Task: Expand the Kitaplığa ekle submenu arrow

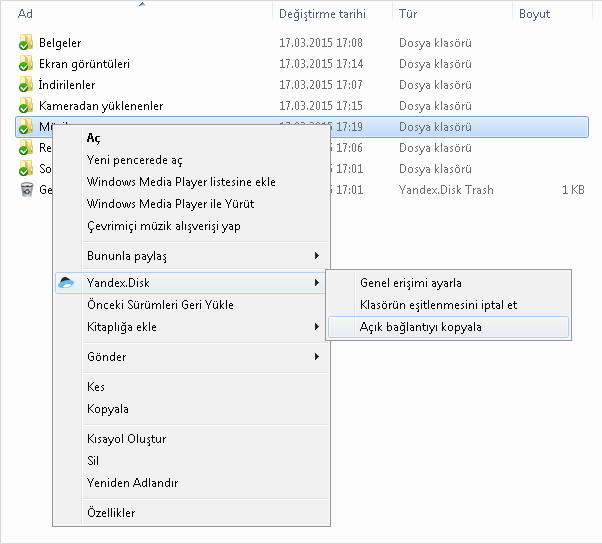Action: click(x=317, y=327)
